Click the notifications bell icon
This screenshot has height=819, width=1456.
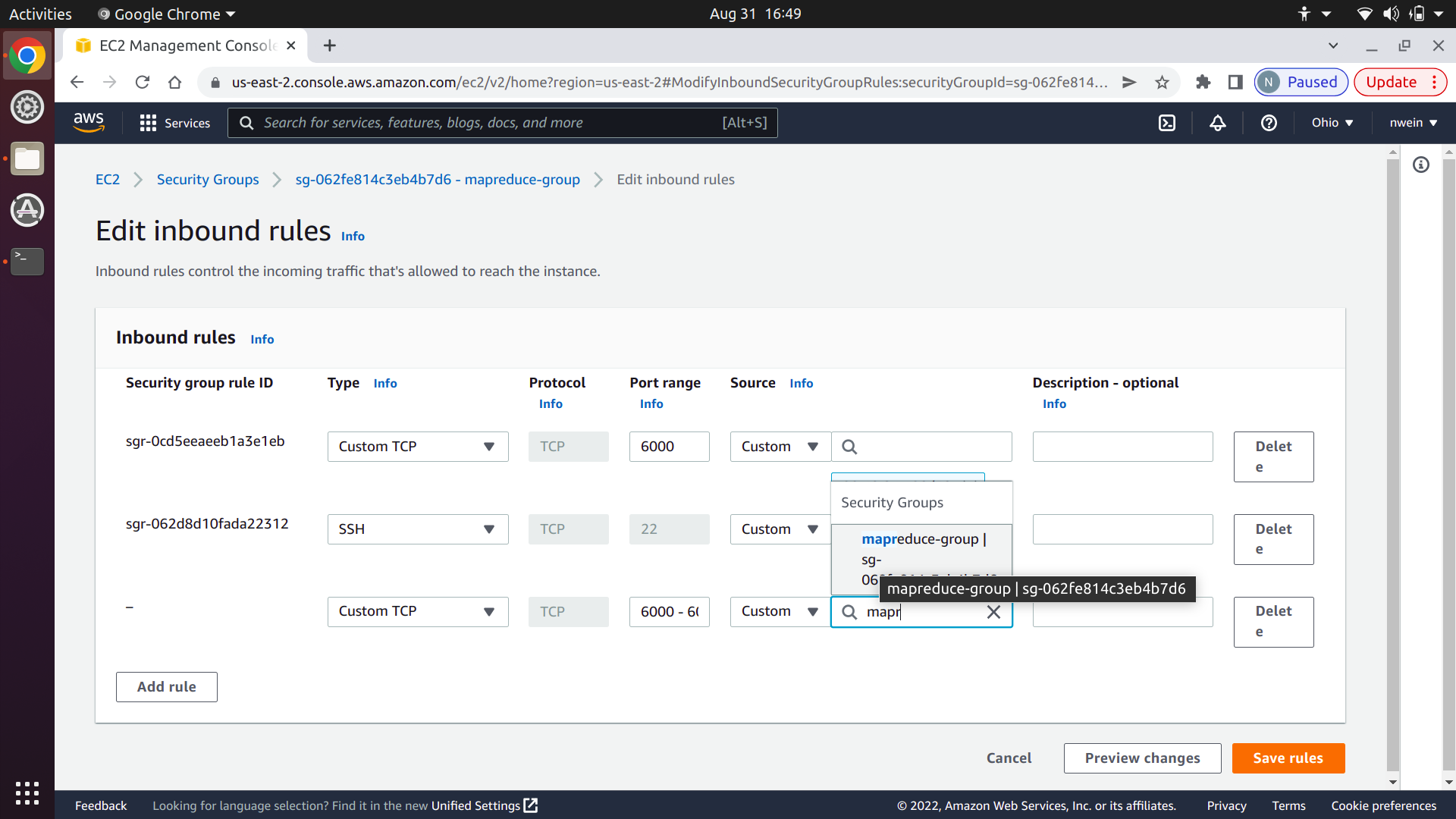coord(1218,123)
